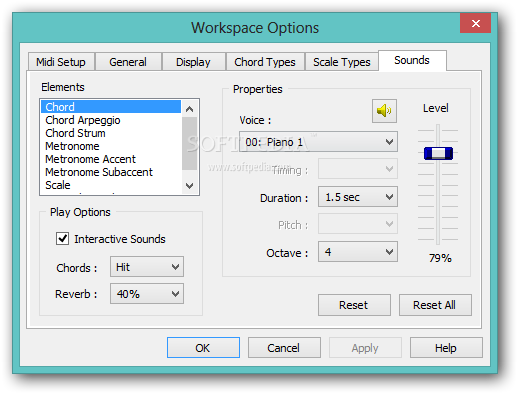Screen dimensions: 518x394
Task: Click the Level slider handle
Action: pos(438,153)
